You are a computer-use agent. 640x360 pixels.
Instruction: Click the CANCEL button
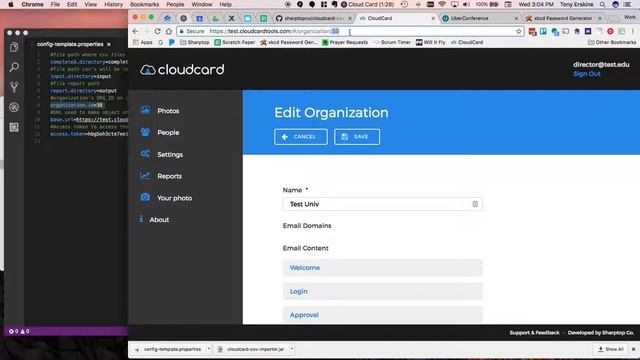coord(301,137)
